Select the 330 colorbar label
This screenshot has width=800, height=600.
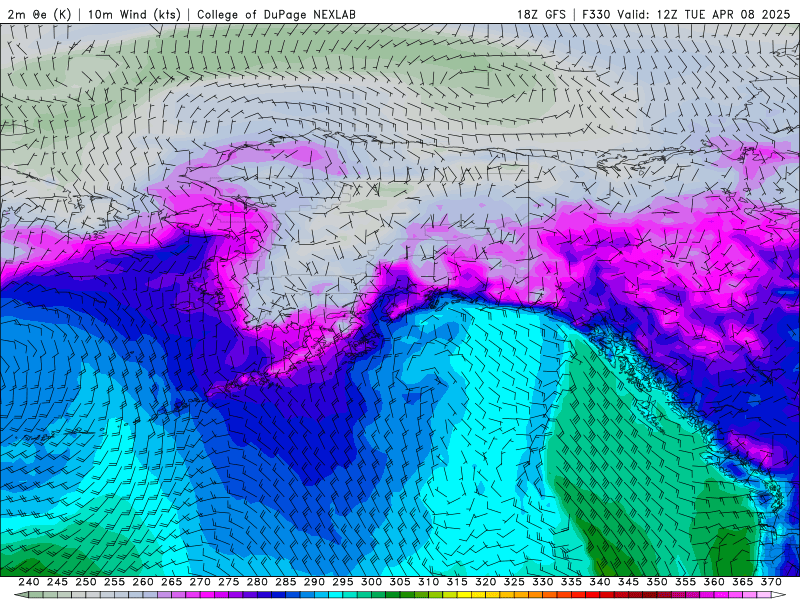(x=543, y=582)
